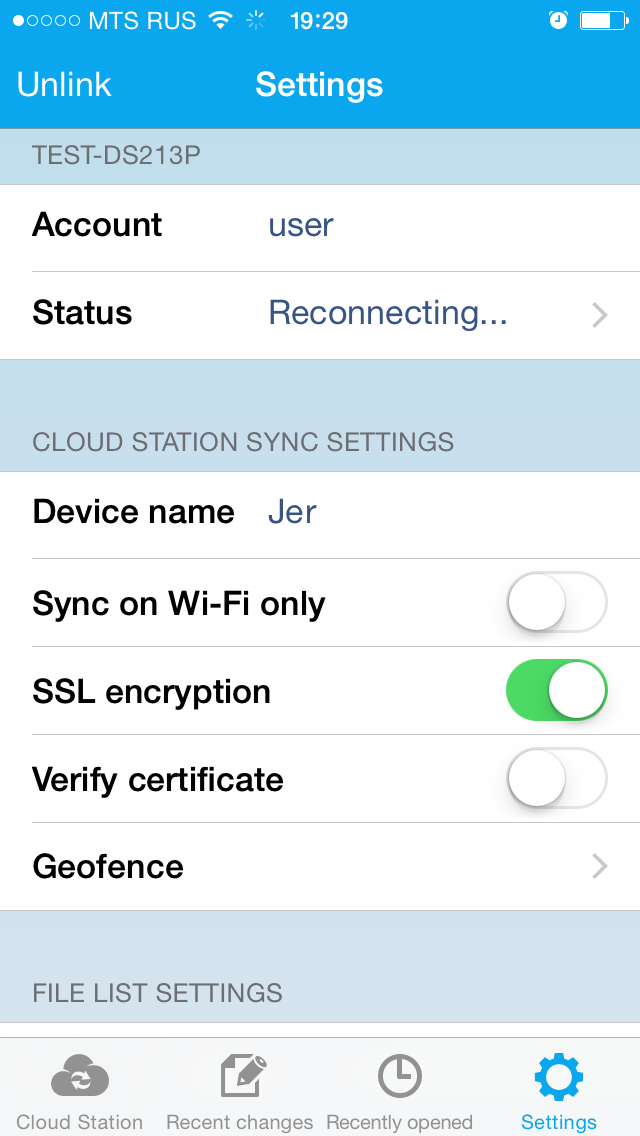Open the Reconnecting... status details
The height and width of the screenshot is (1136, 640).
(x=388, y=313)
